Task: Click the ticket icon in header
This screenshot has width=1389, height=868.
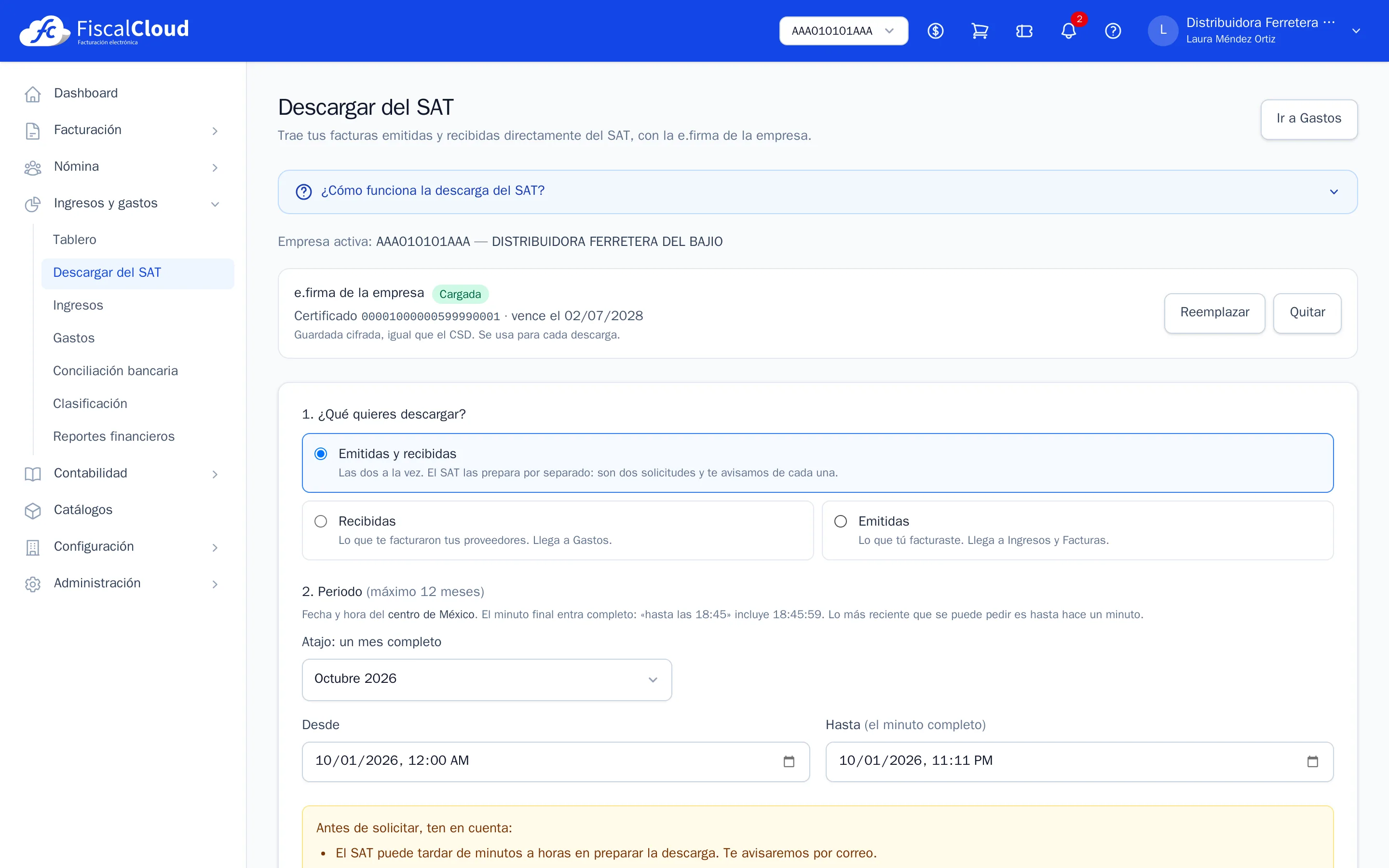Action: point(1024,31)
